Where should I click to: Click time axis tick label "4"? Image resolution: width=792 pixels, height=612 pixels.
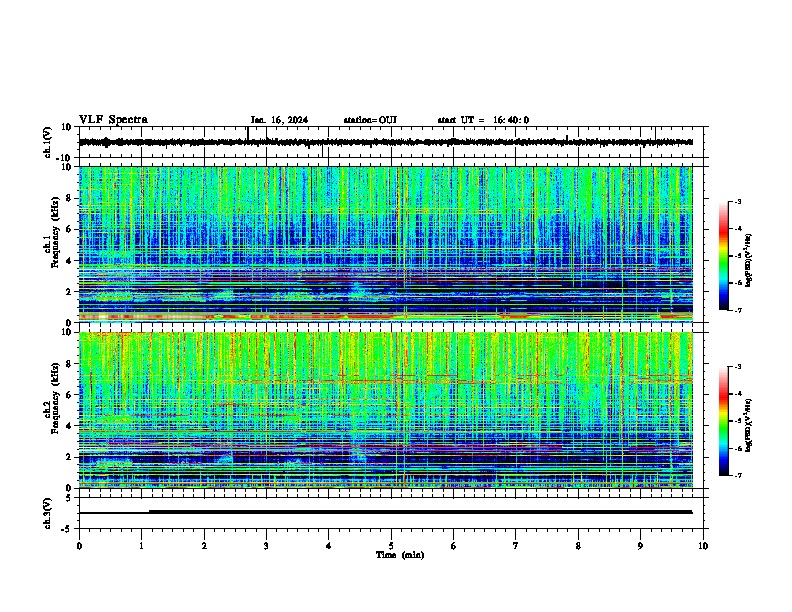(x=329, y=546)
